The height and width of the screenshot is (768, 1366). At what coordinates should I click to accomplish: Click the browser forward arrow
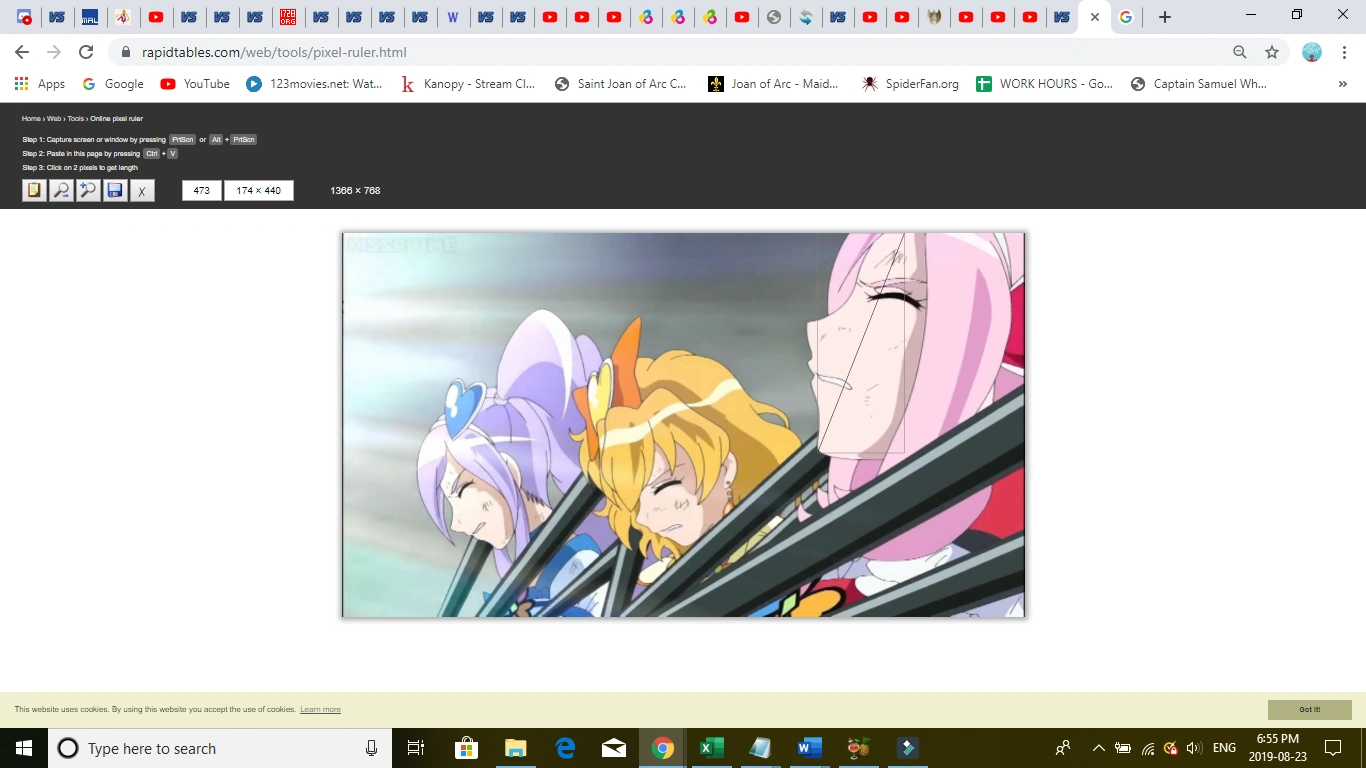(54, 52)
